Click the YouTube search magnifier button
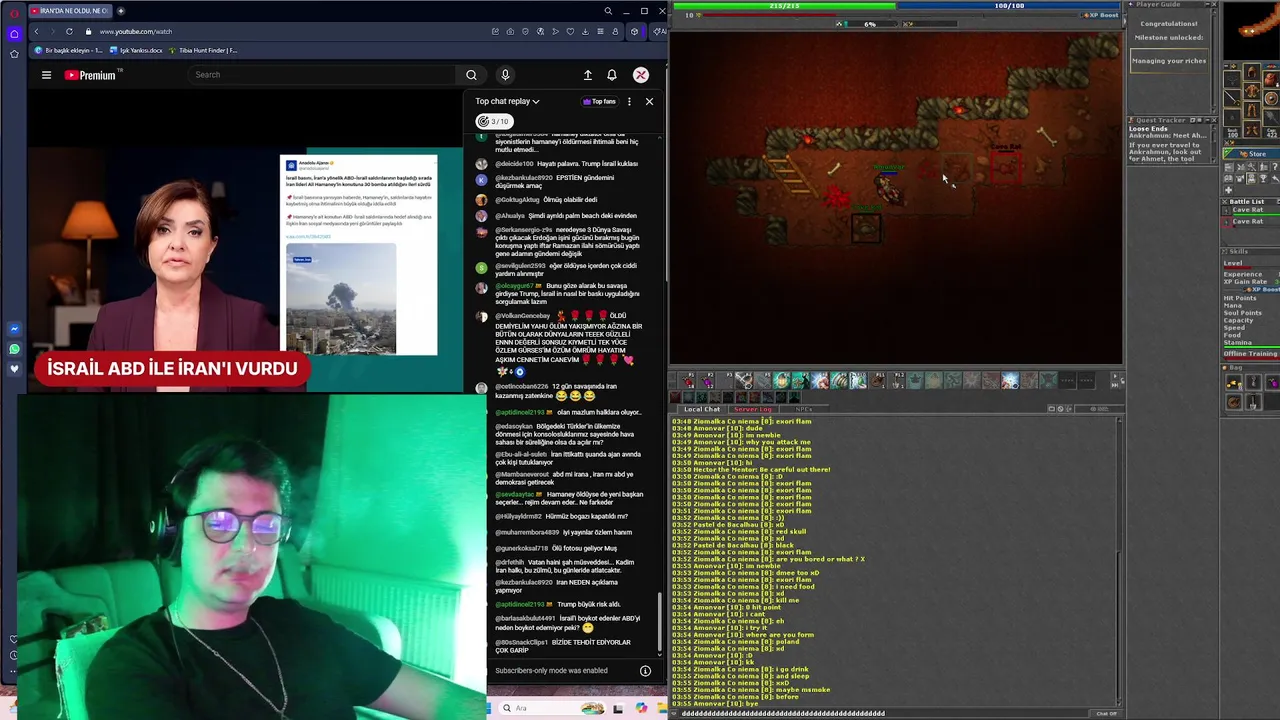The height and width of the screenshot is (720, 1280). coord(471,75)
